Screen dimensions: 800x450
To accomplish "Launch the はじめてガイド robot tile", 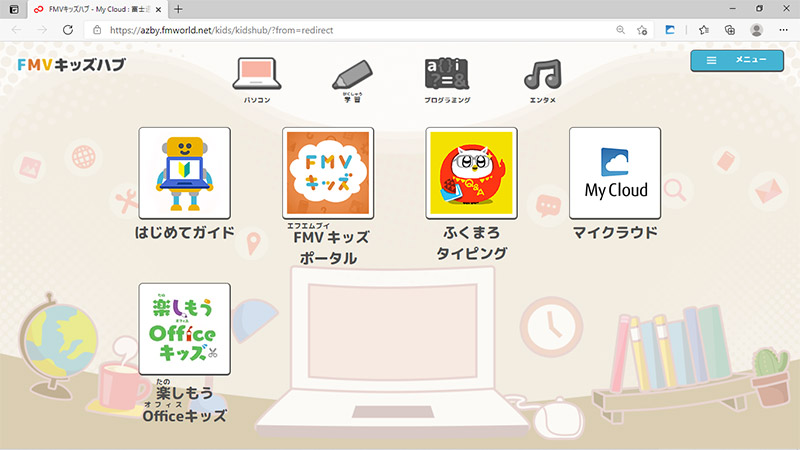I will 185,173.
